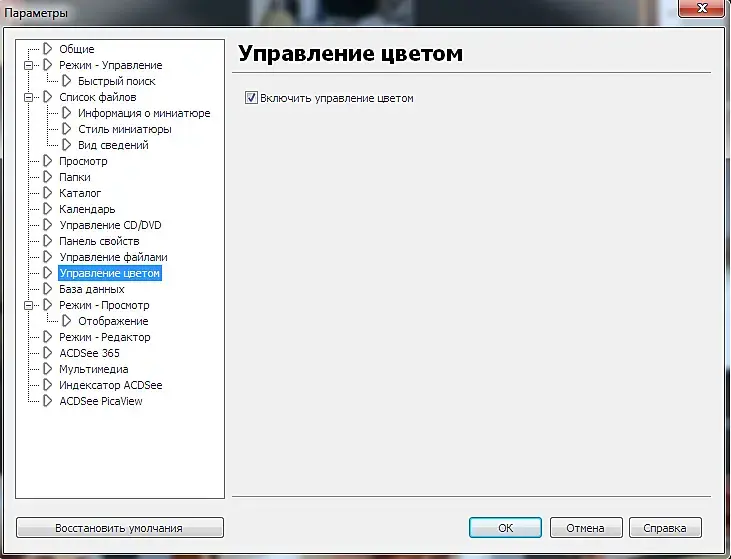Image resolution: width=731 pixels, height=559 pixels.
Task: Open the Отображение settings page
Action: click(x=113, y=321)
